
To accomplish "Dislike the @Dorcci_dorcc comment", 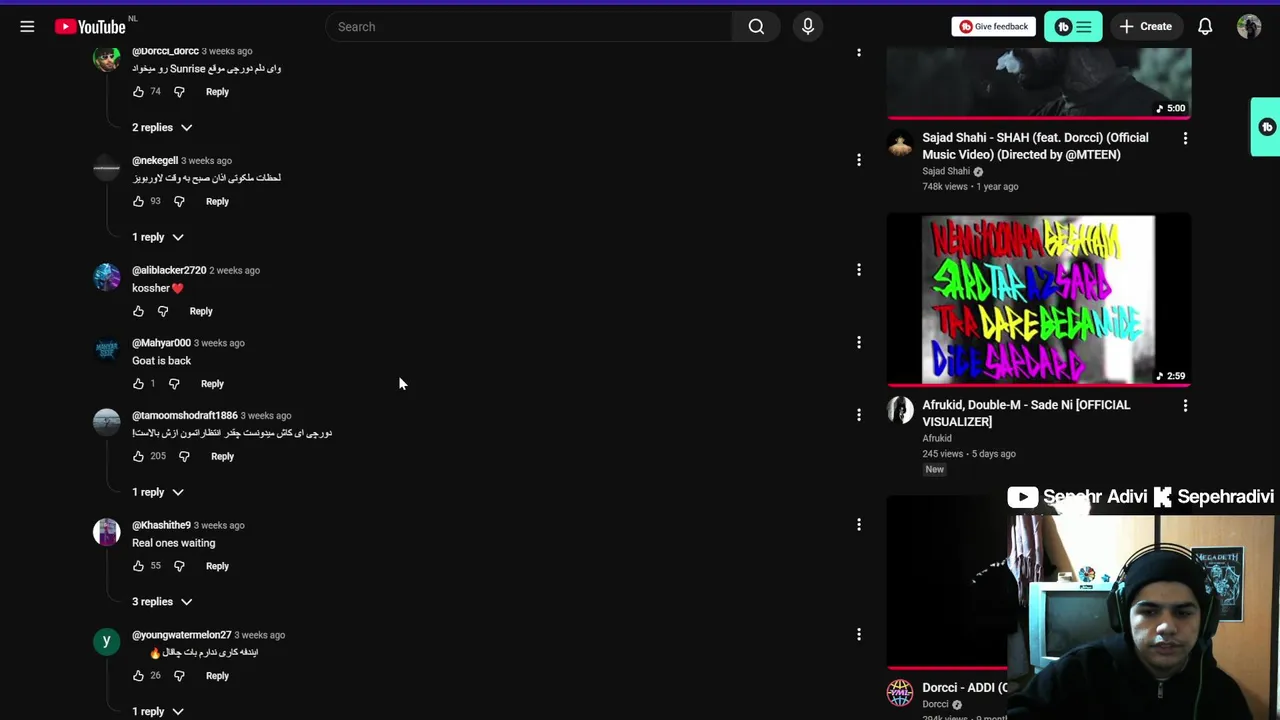I will pyautogui.click(x=179, y=91).
